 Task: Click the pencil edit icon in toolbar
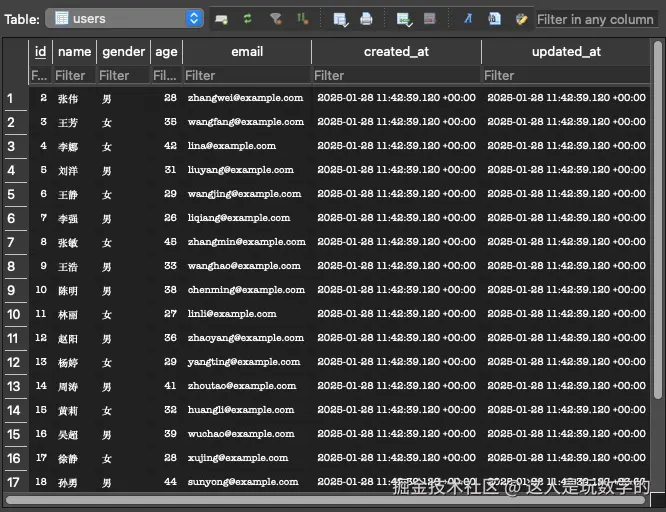(521, 19)
